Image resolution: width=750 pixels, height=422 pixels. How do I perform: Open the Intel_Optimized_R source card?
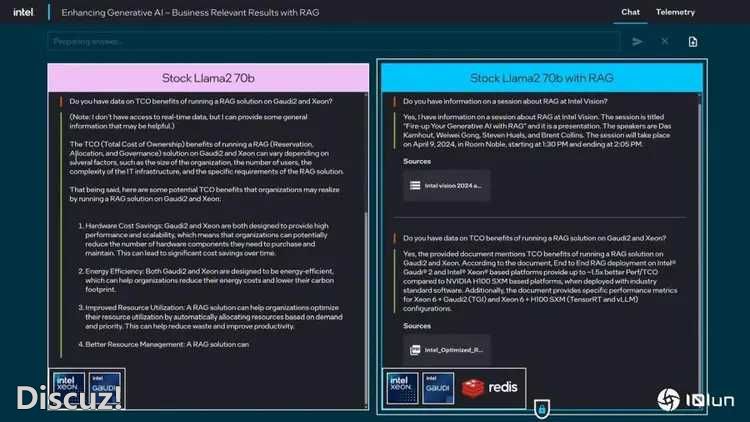point(446,350)
